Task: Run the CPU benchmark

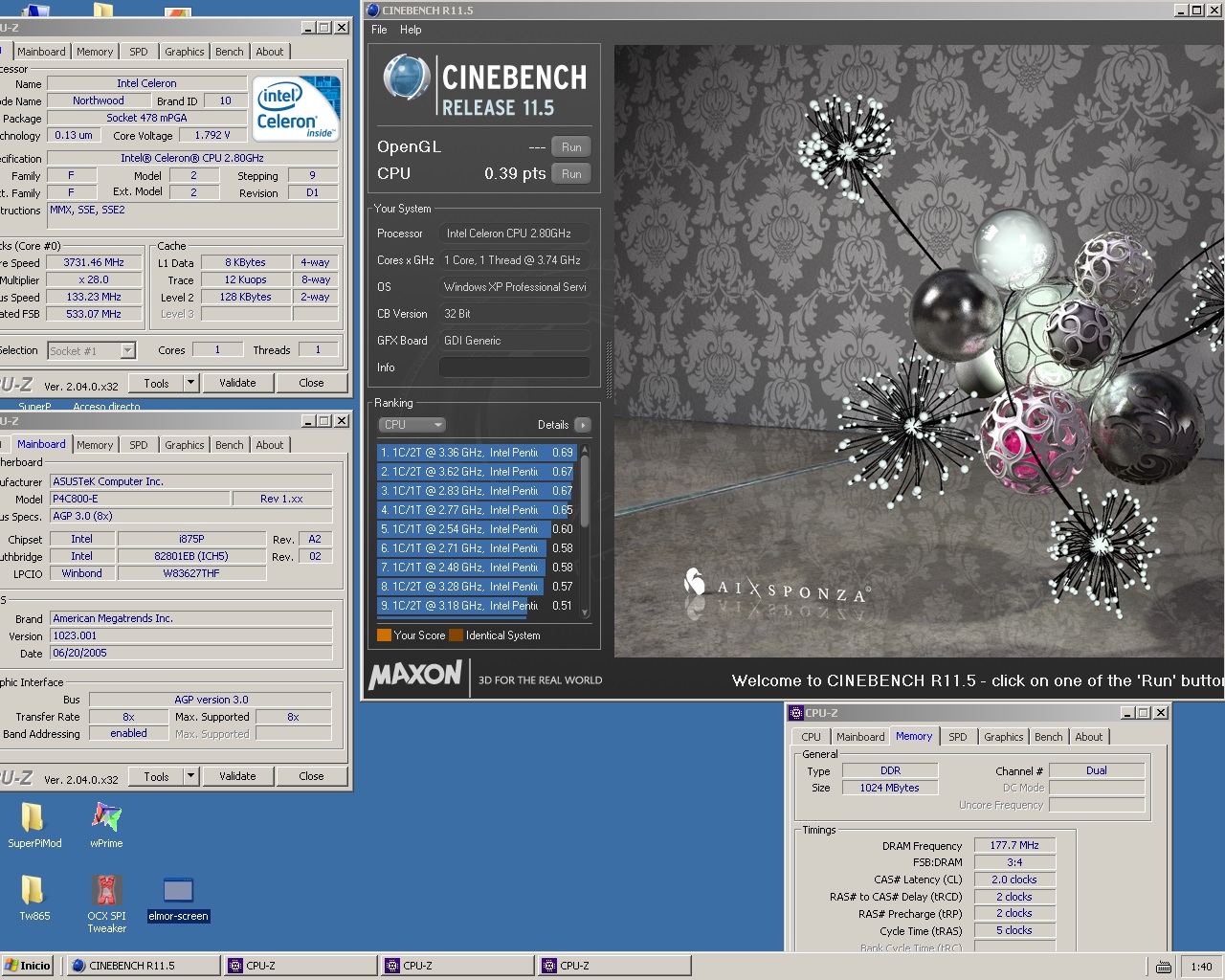Action: point(571,174)
